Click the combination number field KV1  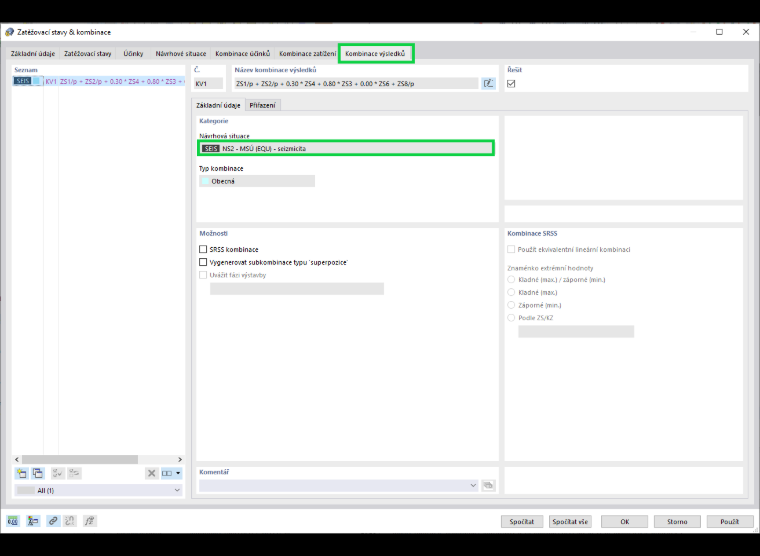tap(208, 83)
